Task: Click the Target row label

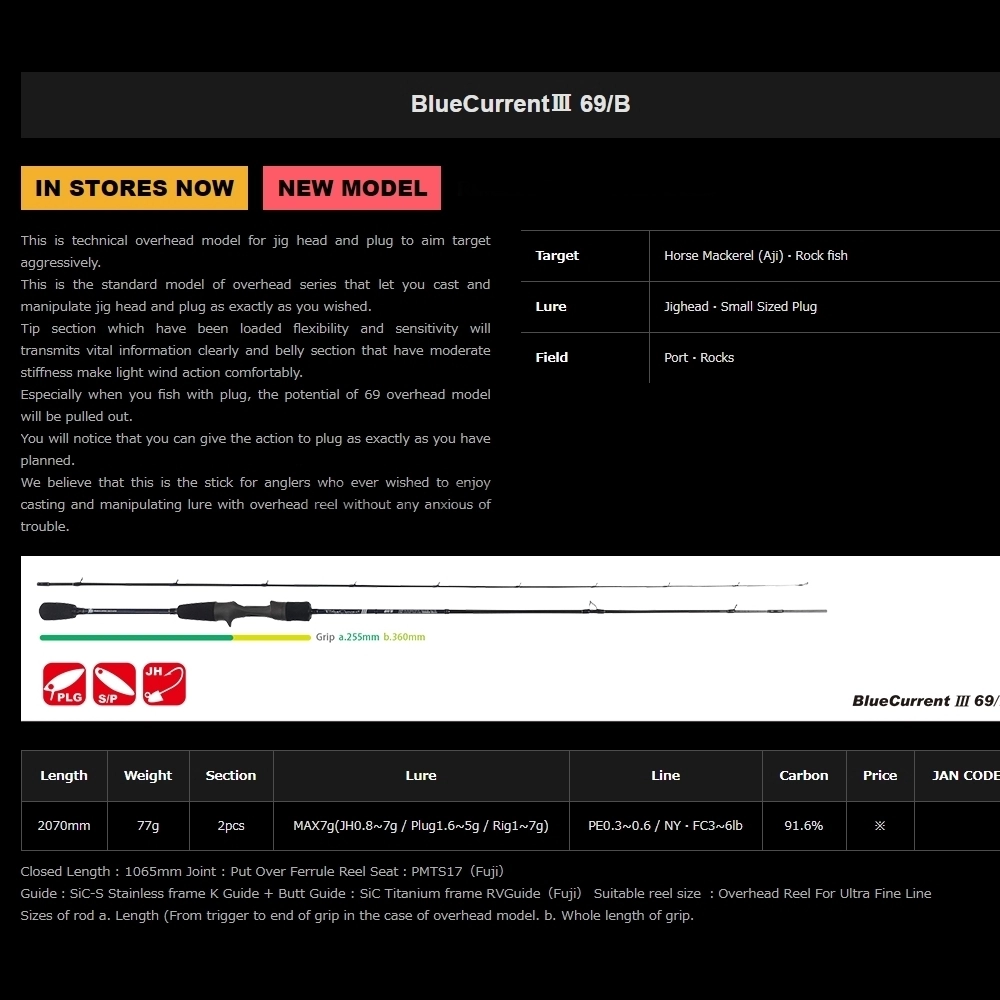Action: click(x=557, y=256)
